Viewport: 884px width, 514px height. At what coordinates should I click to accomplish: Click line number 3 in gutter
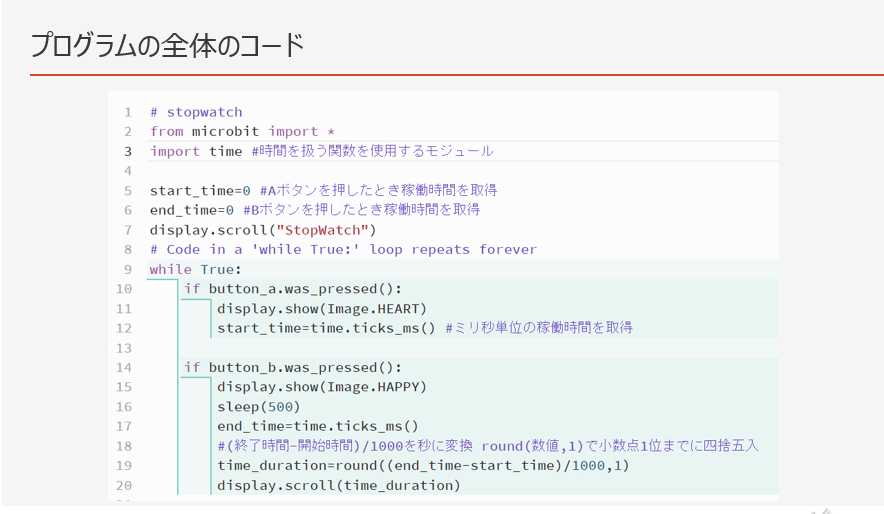point(128,151)
